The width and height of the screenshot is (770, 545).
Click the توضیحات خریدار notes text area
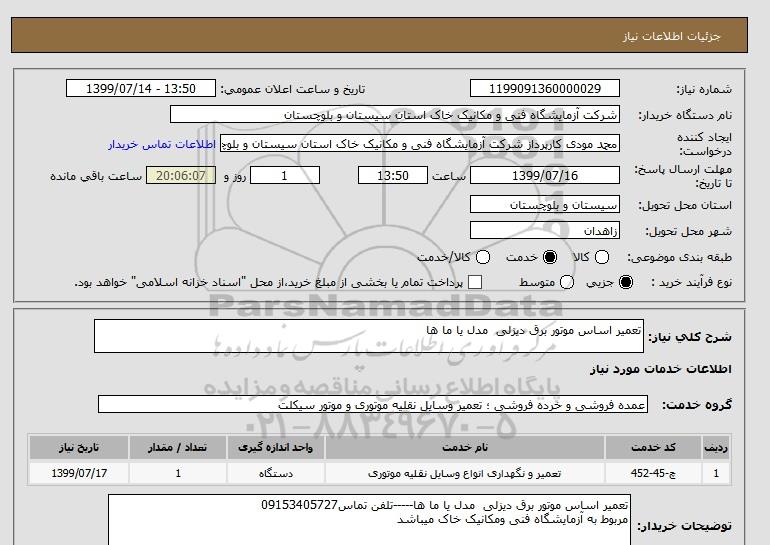[369, 520]
